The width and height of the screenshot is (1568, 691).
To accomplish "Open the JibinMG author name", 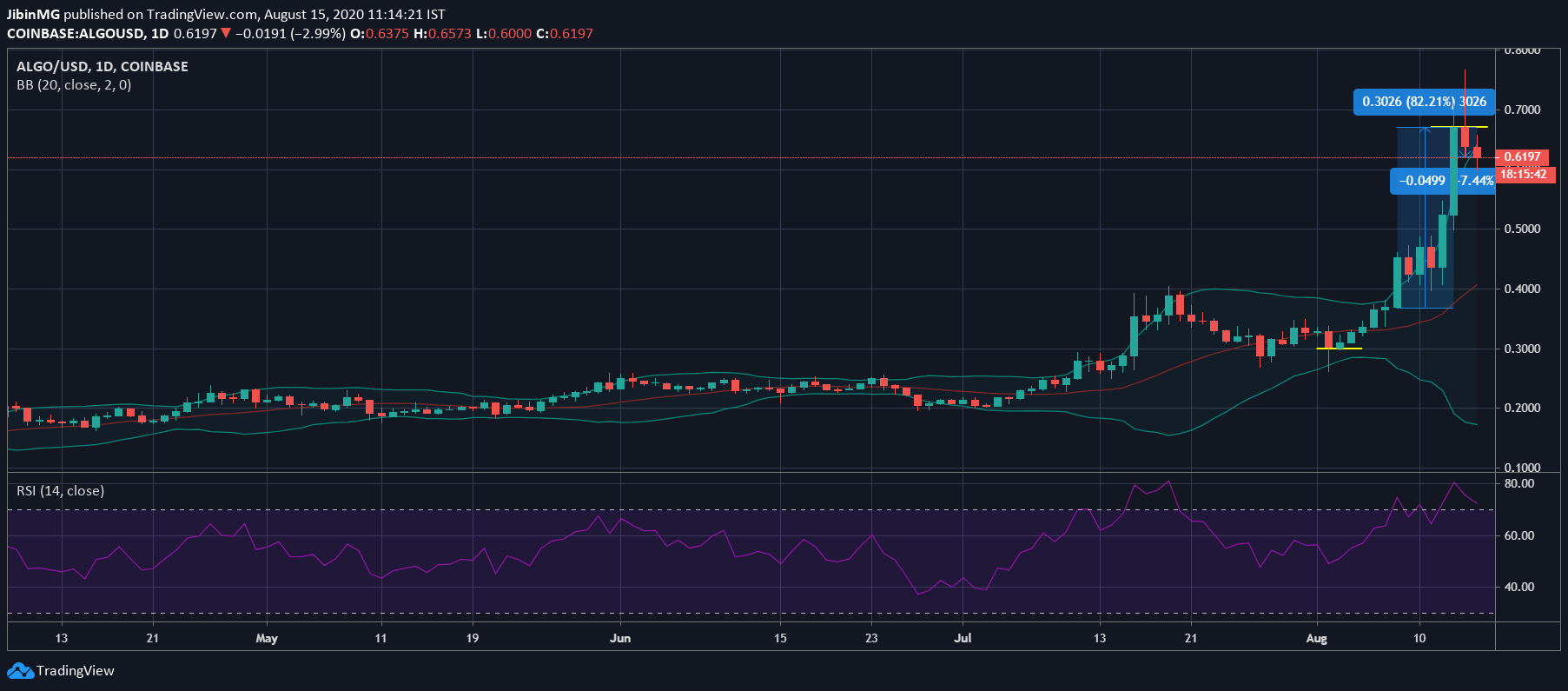I will tap(33, 14).
